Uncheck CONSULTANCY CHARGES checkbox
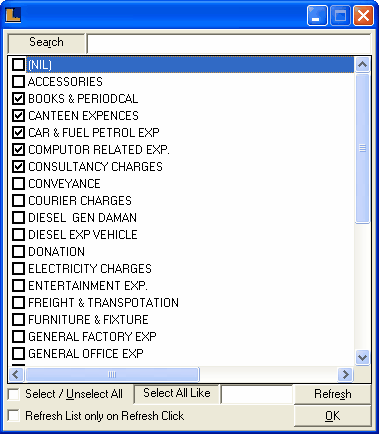379x434 pixels. point(18,167)
